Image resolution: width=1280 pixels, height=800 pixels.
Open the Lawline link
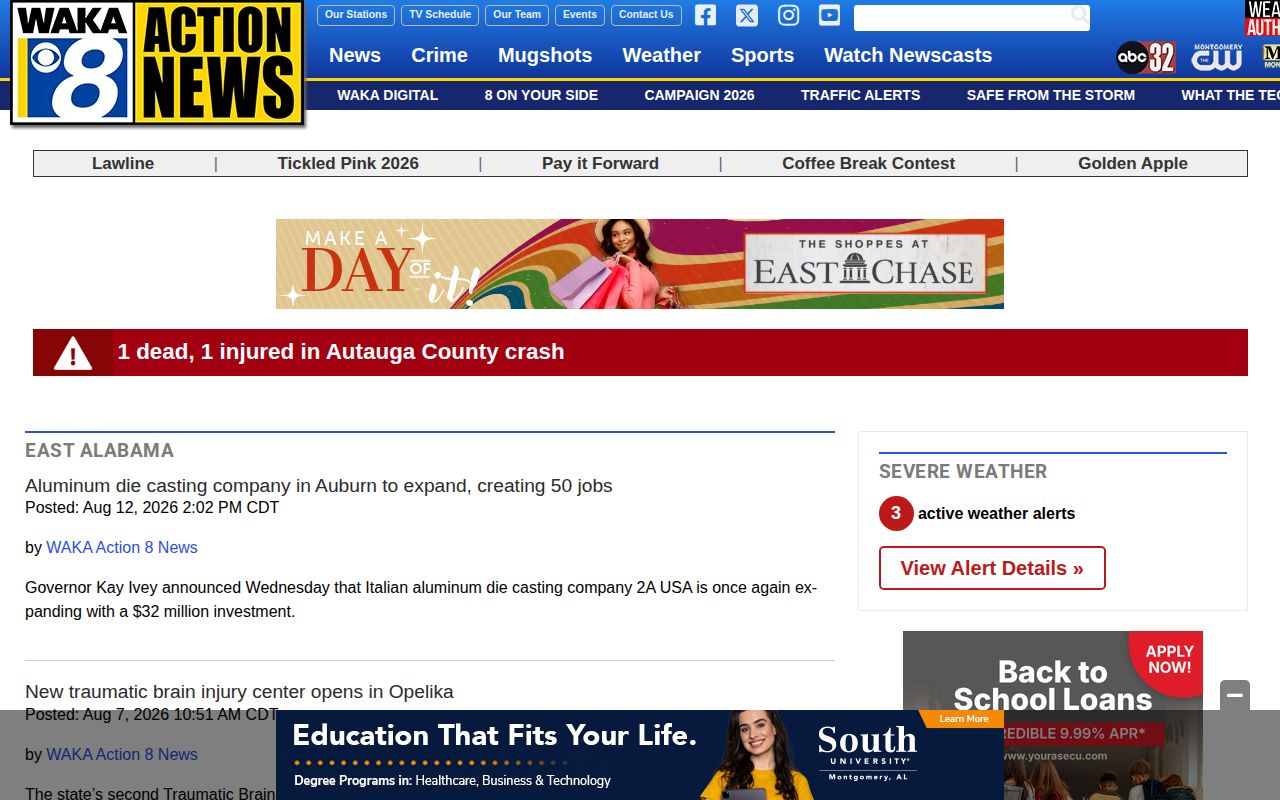click(123, 163)
